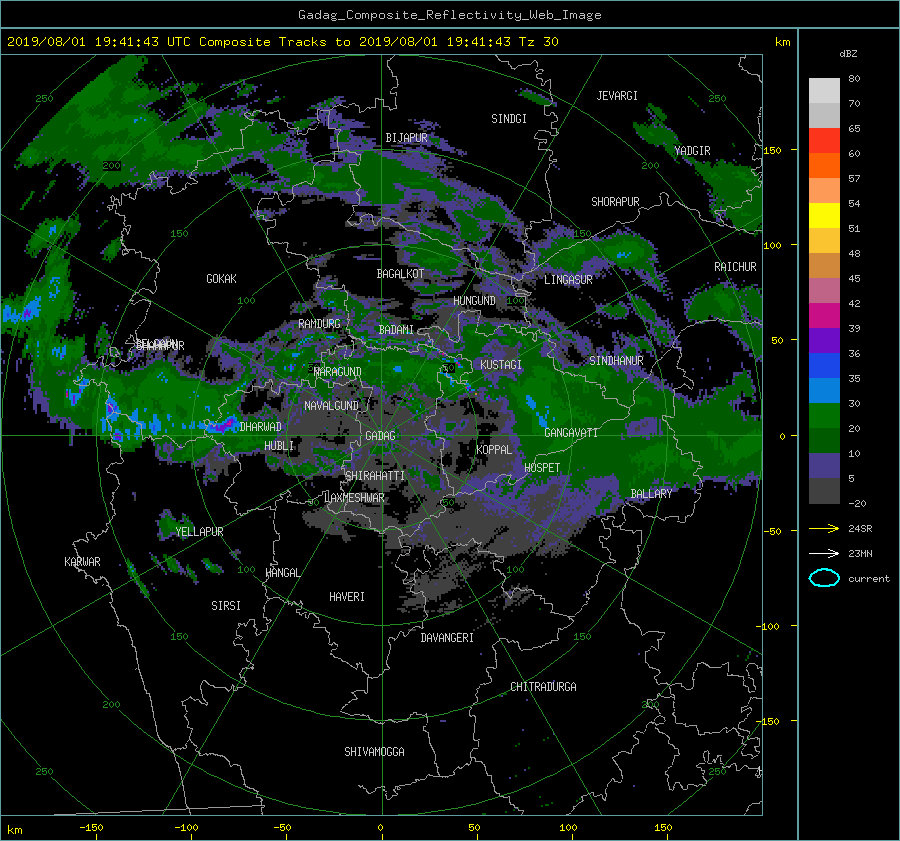900x841 pixels.
Task: Click the 'CHITRADURGA' city label
Action: pyautogui.click(x=543, y=687)
